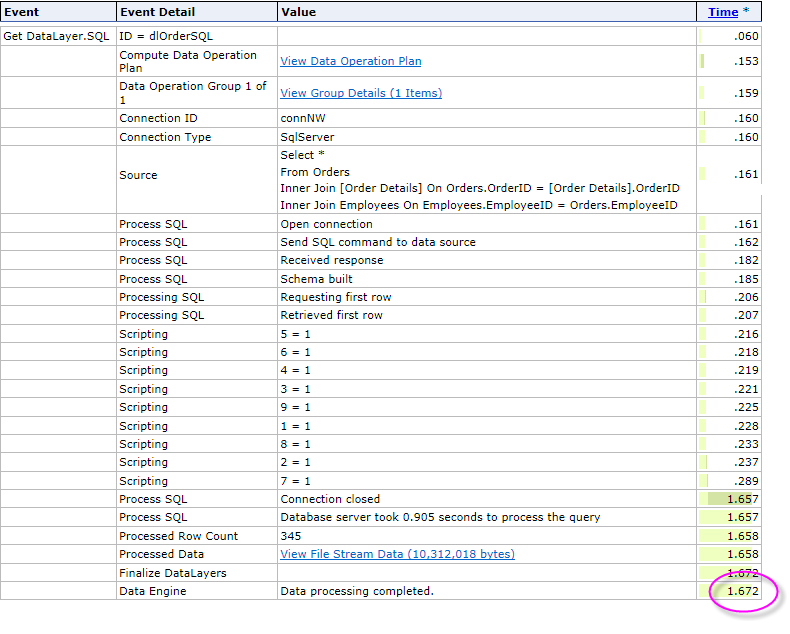Click the 7 = 1 scripting value
The width and height of the screenshot is (790, 634).
[x=295, y=481]
